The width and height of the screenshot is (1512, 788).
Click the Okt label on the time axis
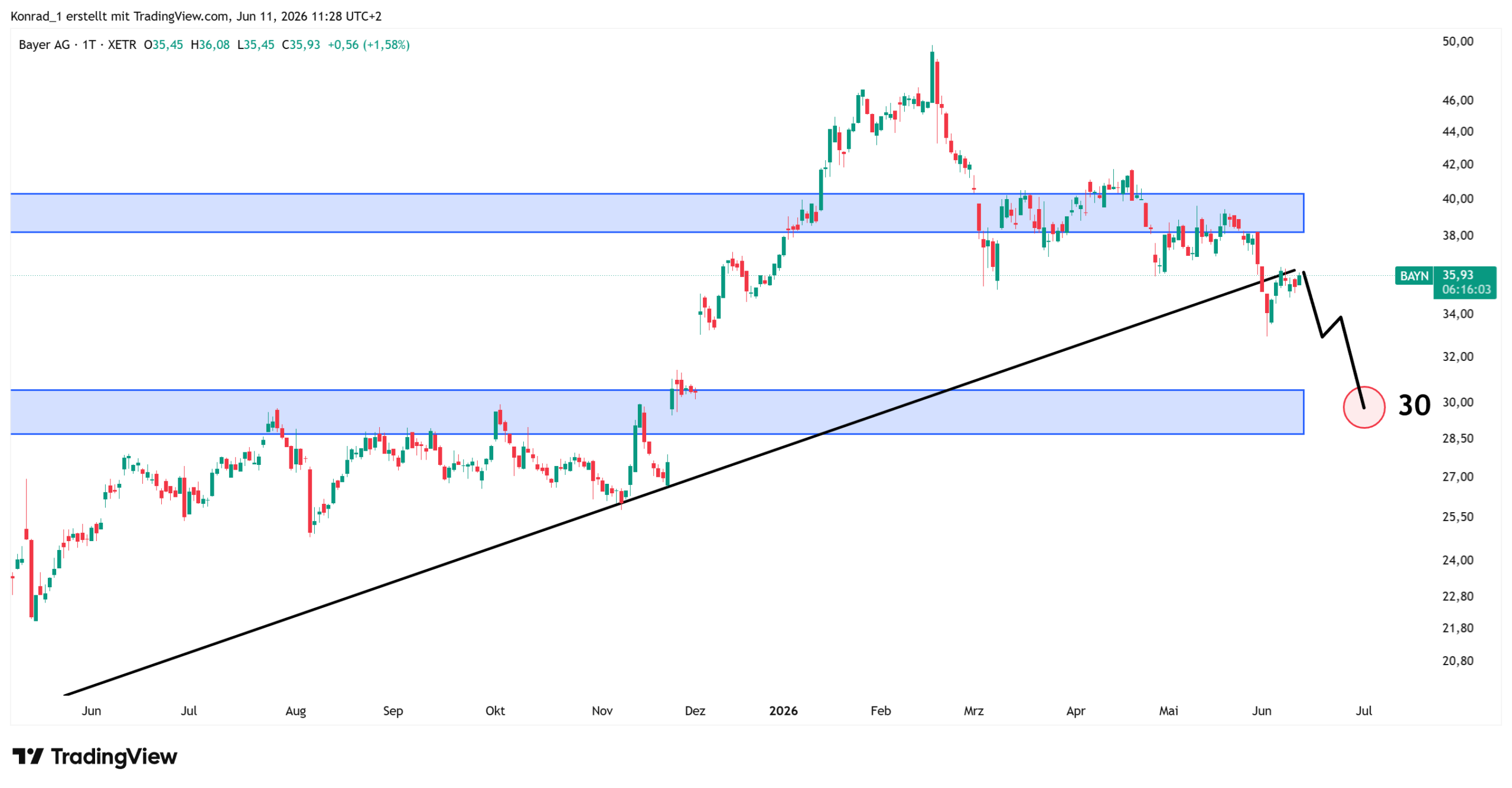pyautogui.click(x=495, y=711)
